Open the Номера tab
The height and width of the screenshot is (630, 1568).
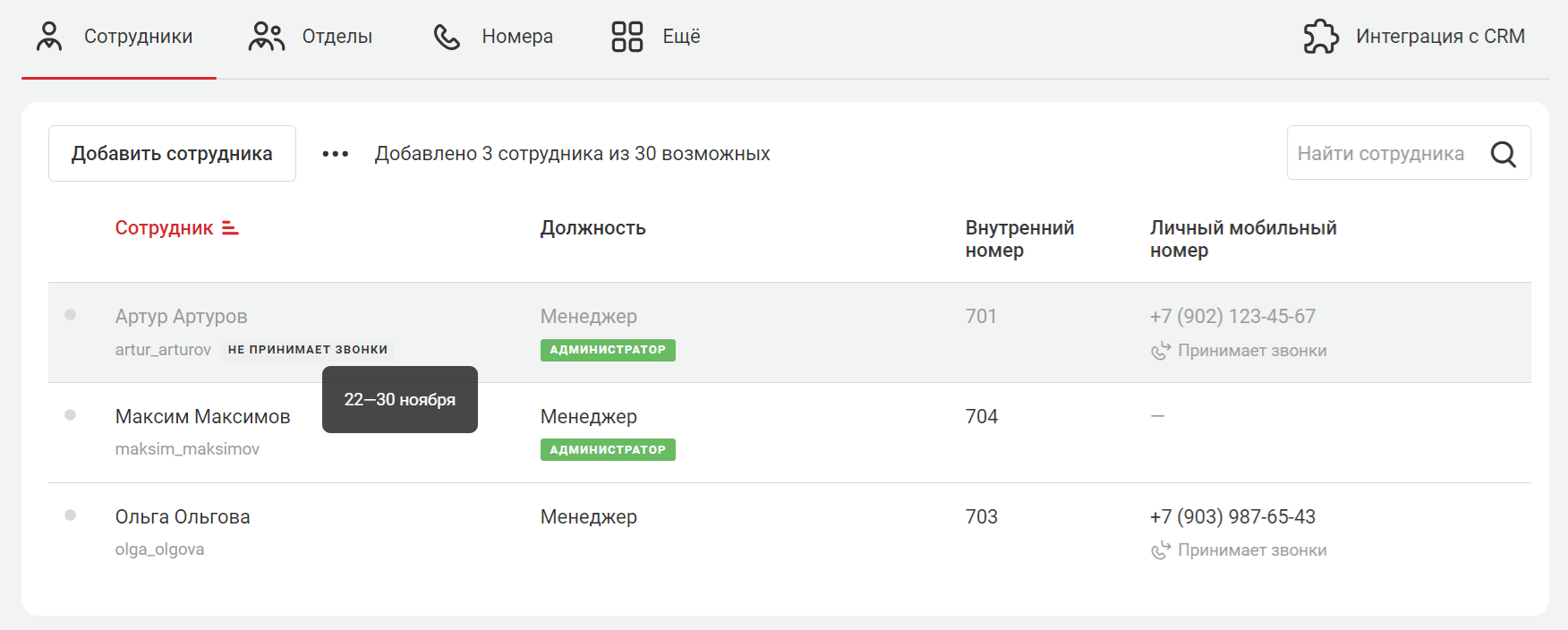coord(516,37)
